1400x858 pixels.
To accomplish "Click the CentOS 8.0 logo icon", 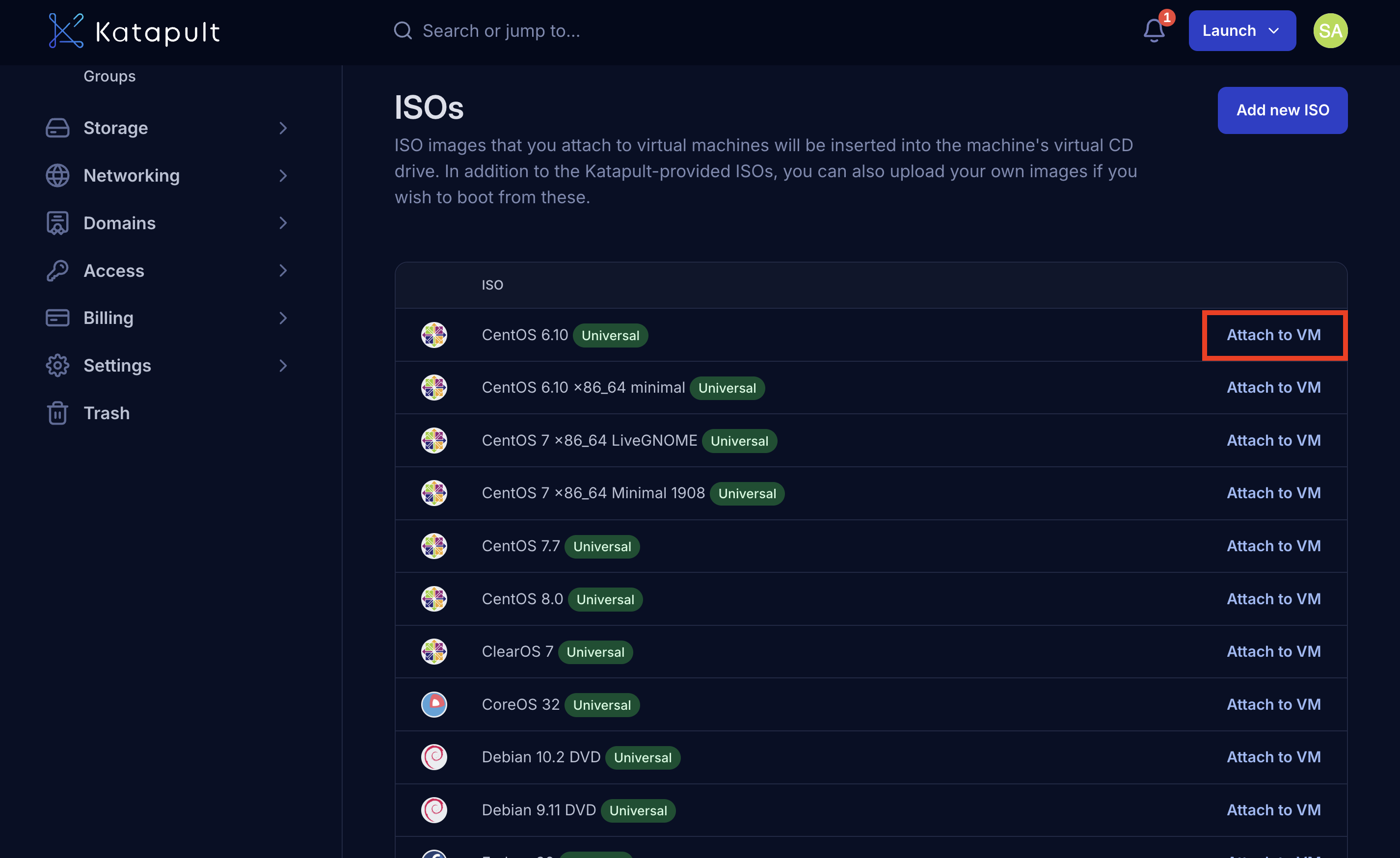I will (x=434, y=599).
